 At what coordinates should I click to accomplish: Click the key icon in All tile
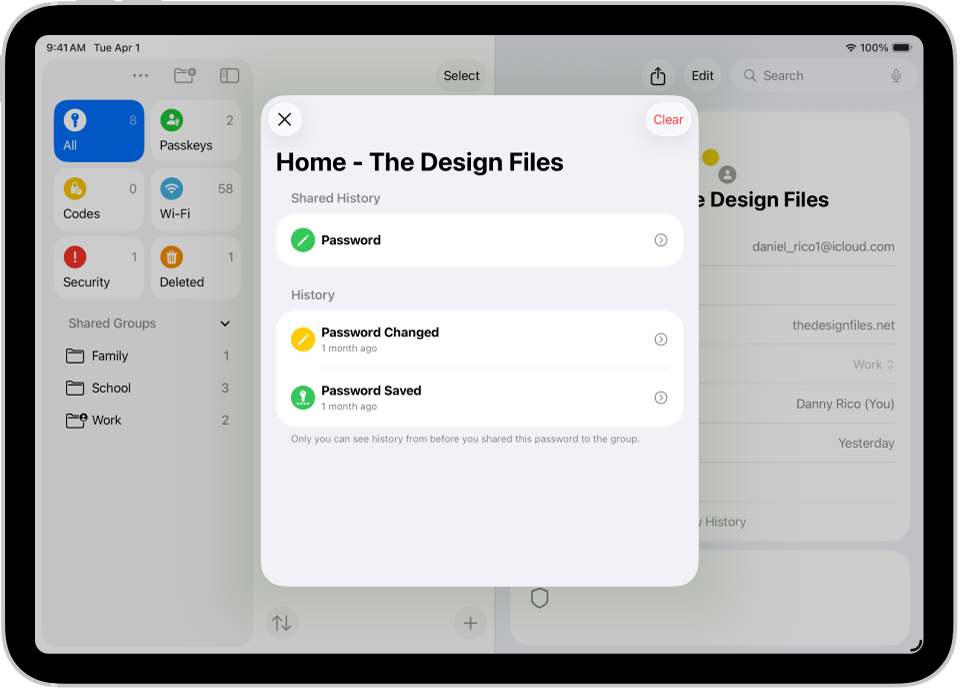point(75,120)
